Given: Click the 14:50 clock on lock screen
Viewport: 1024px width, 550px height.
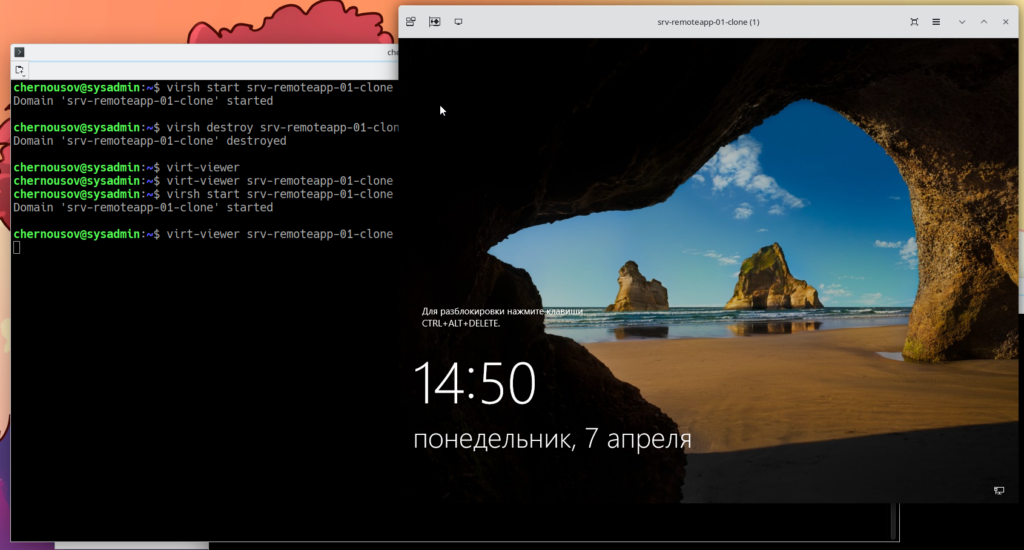Looking at the screenshot, I should 474,384.
